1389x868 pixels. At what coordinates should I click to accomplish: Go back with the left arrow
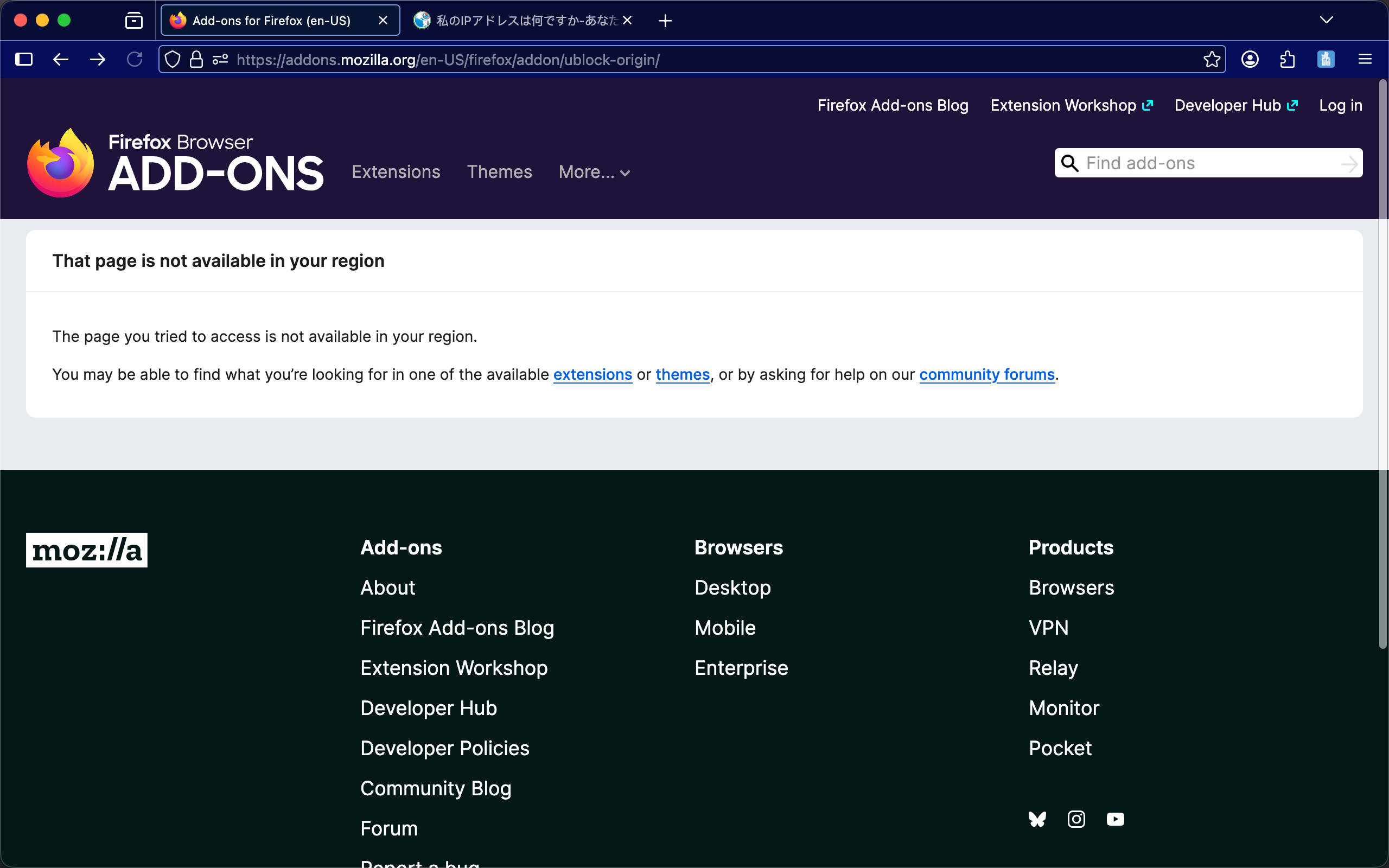(x=61, y=59)
